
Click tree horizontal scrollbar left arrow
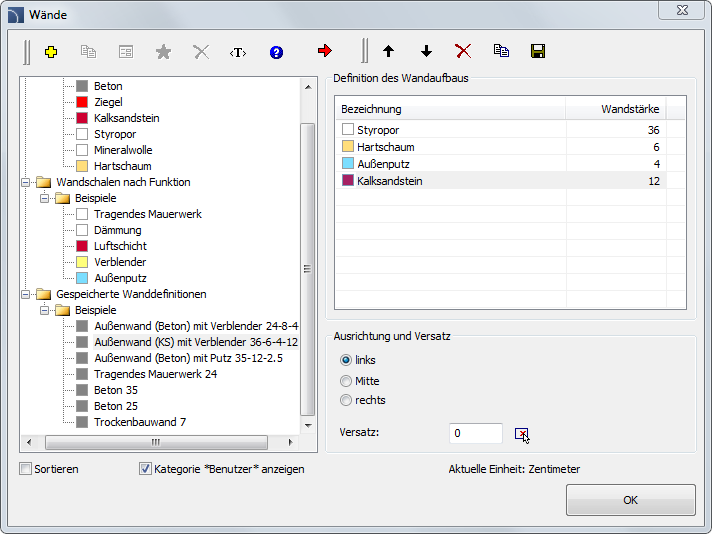point(29,442)
